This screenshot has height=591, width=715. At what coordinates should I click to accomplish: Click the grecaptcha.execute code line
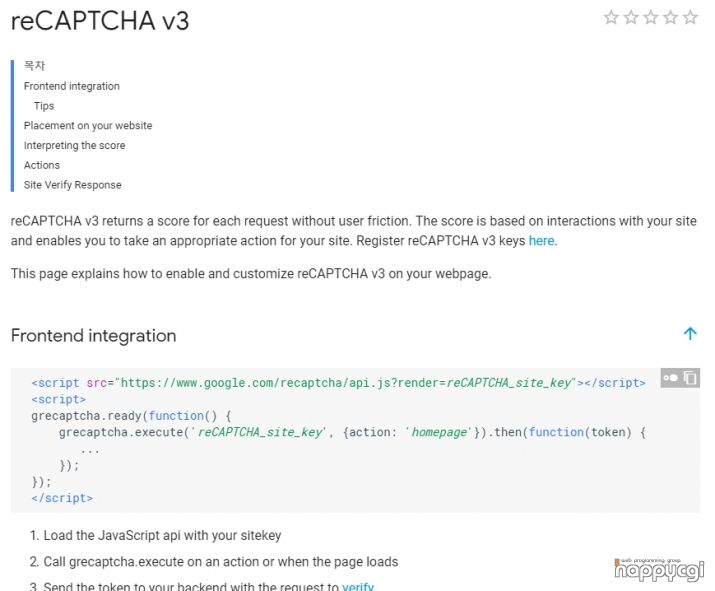352,432
